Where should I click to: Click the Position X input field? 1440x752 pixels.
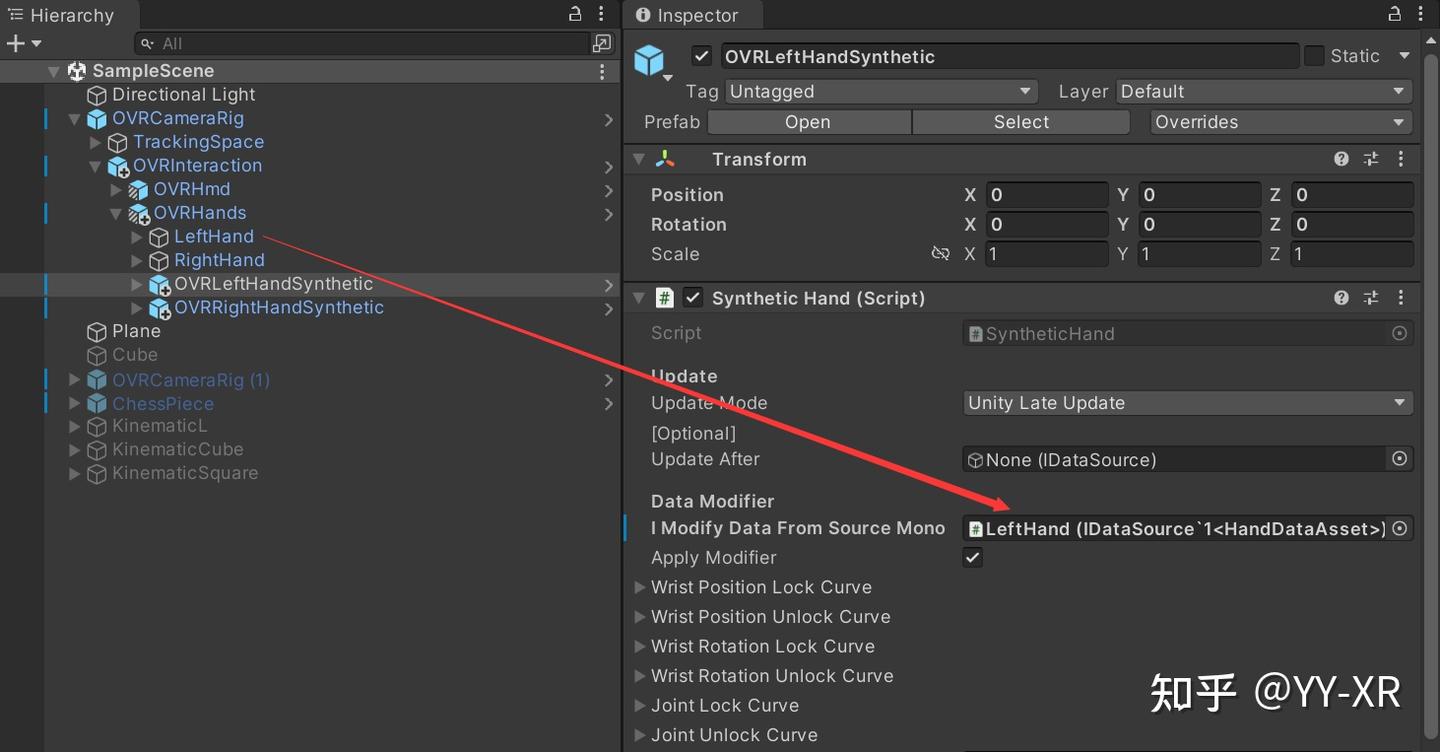(1047, 194)
